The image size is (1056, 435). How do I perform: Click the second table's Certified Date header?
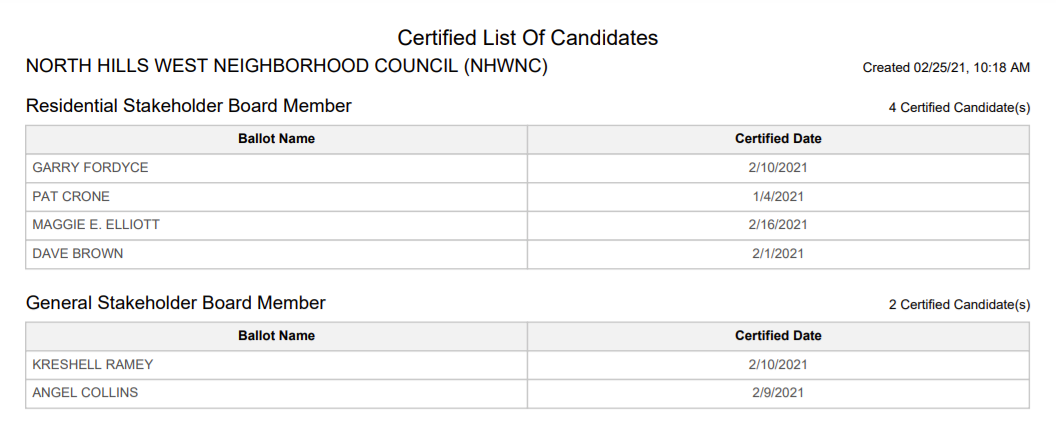pyautogui.click(x=779, y=336)
